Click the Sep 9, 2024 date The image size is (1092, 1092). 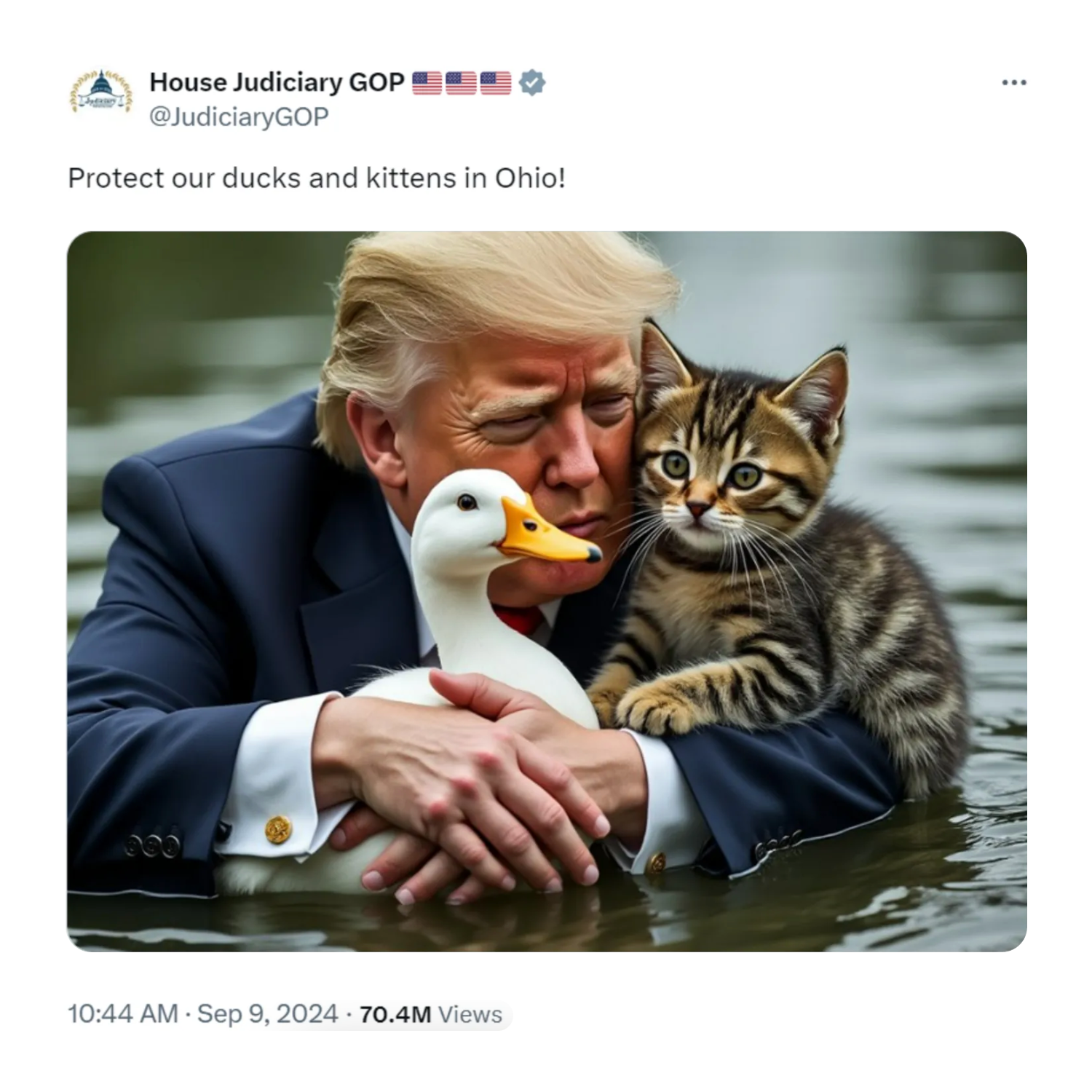point(268,1013)
